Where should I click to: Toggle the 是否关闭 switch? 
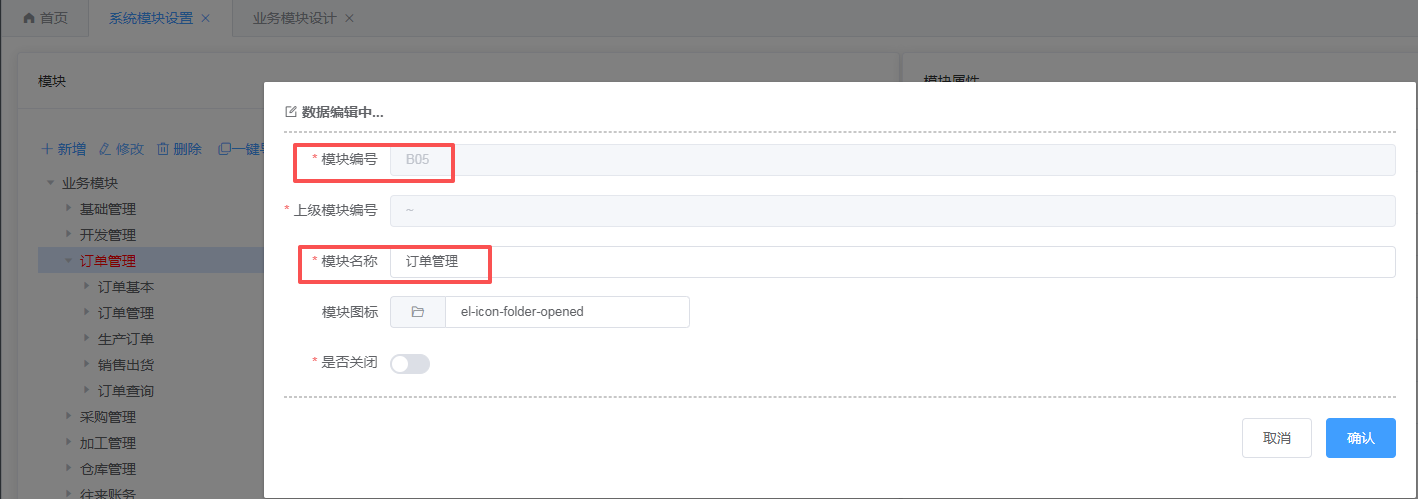click(410, 364)
